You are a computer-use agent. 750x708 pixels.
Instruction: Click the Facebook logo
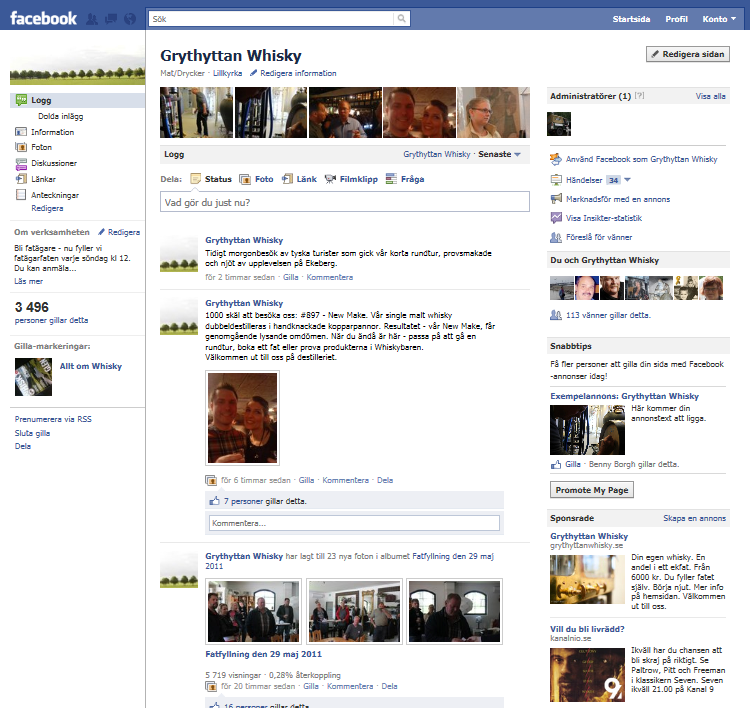tap(43, 19)
